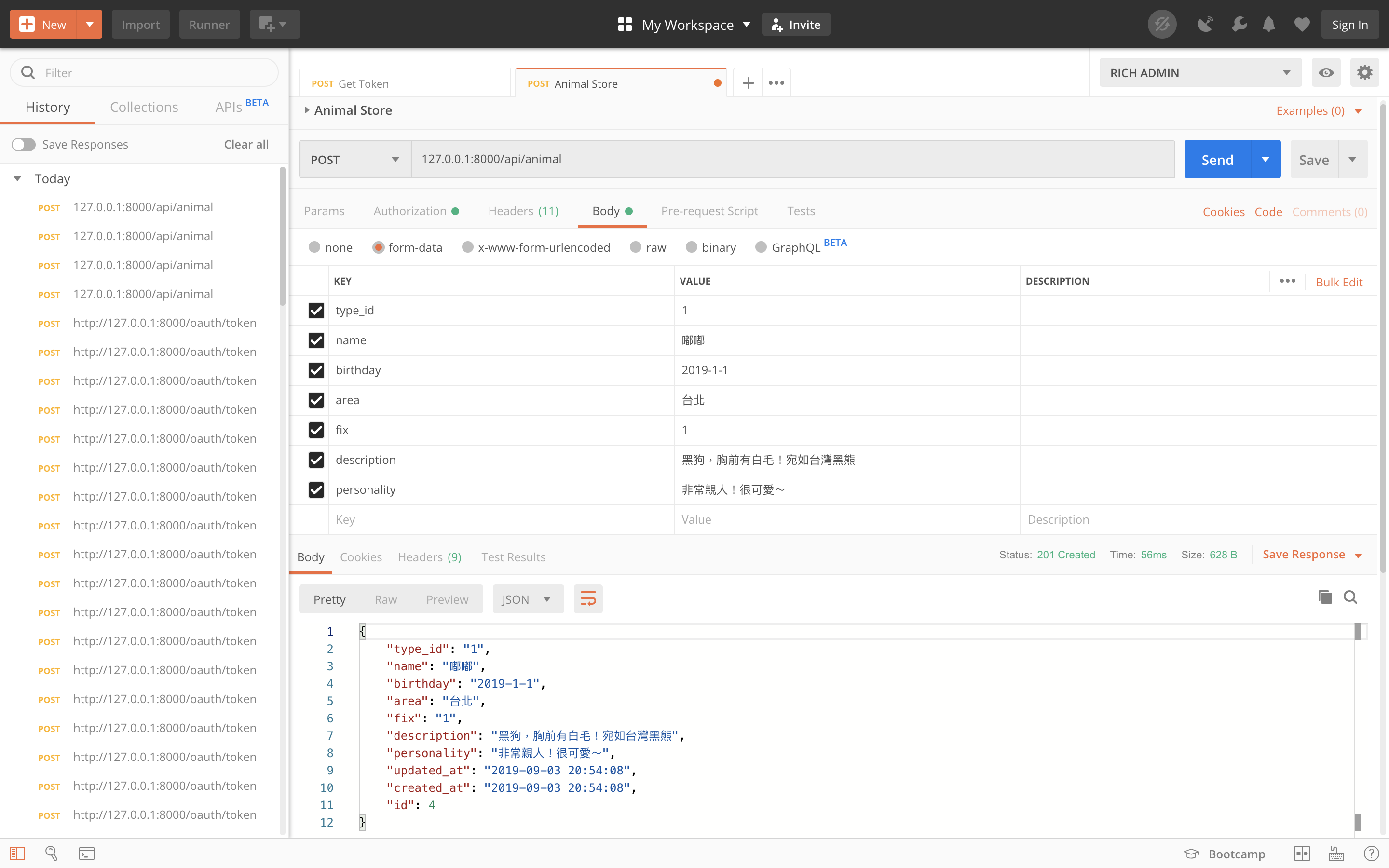Click the Invite button
Screen dimensions: 1389x868
(x=795, y=24)
